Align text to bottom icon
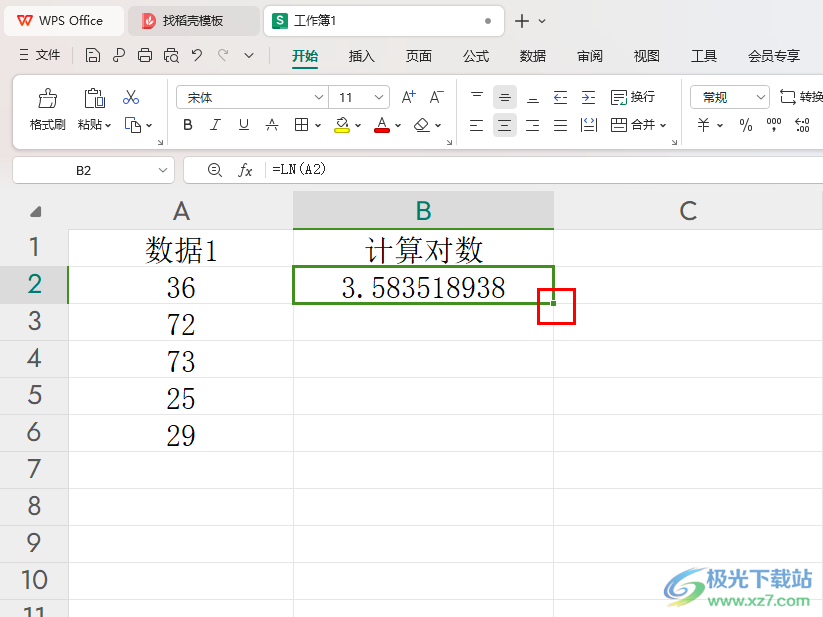The width and height of the screenshot is (823, 617). (533, 98)
